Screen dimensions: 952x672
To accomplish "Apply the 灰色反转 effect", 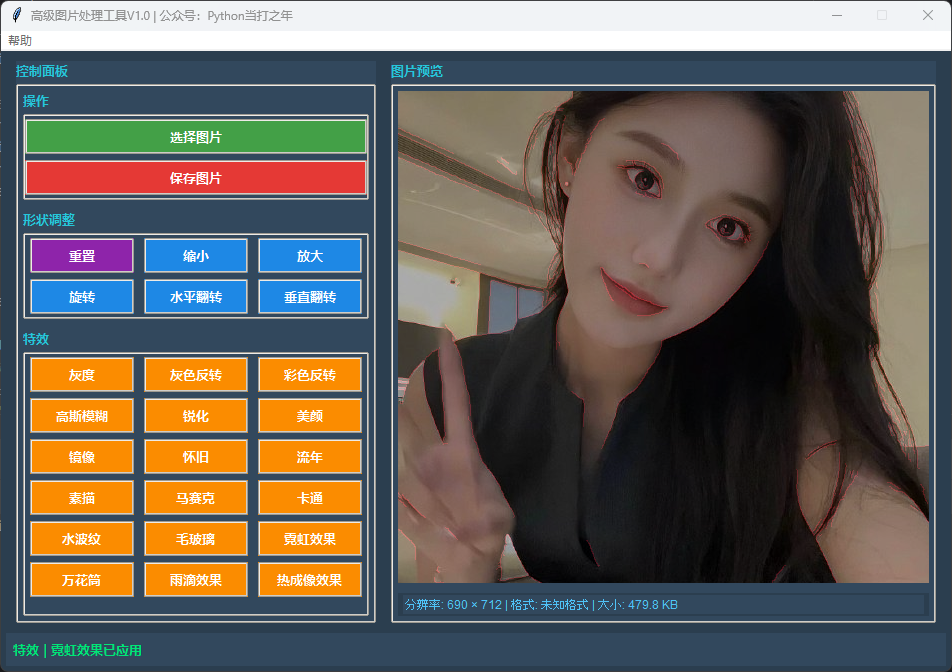I will pyautogui.click(x=196, y=375).
